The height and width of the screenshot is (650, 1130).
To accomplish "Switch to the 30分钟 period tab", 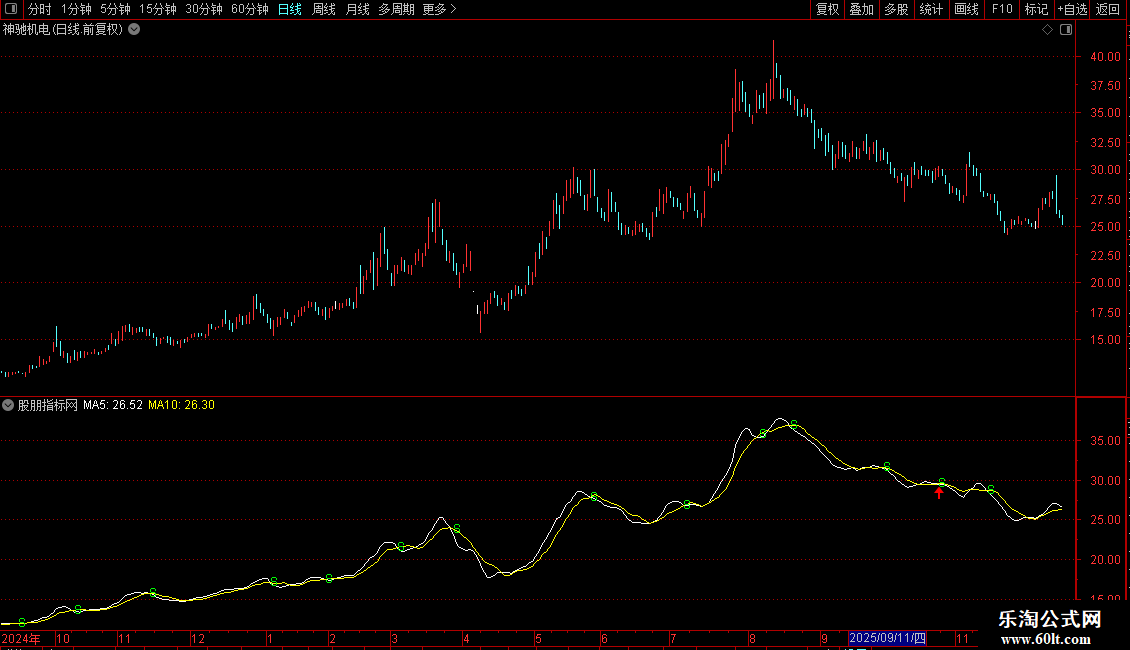I will 204,9.
